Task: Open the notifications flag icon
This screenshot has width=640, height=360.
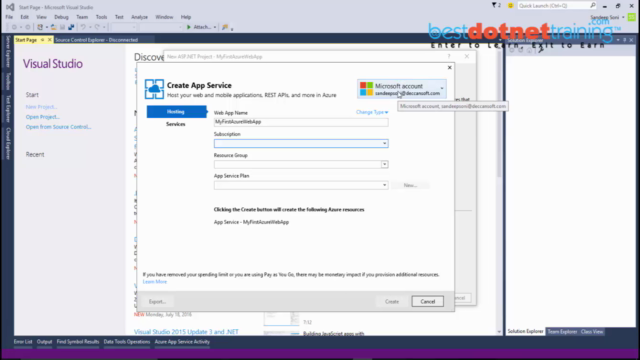Action: (494, 5)
